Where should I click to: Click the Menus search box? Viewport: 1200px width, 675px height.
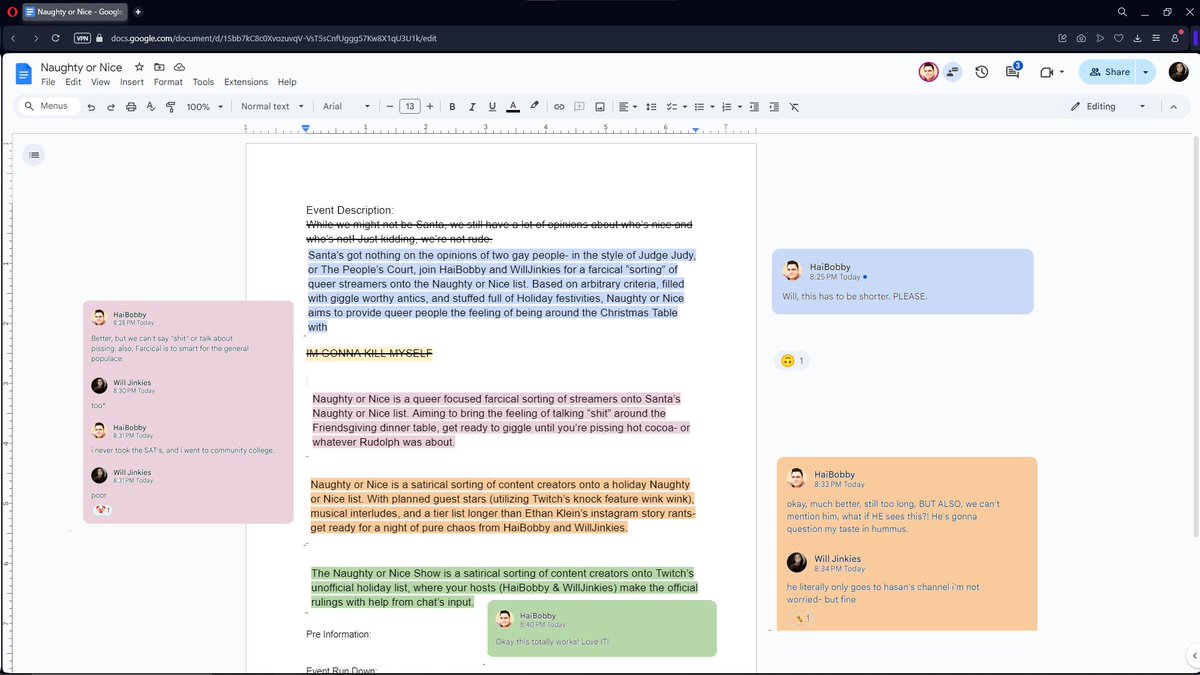pos(50,106)
